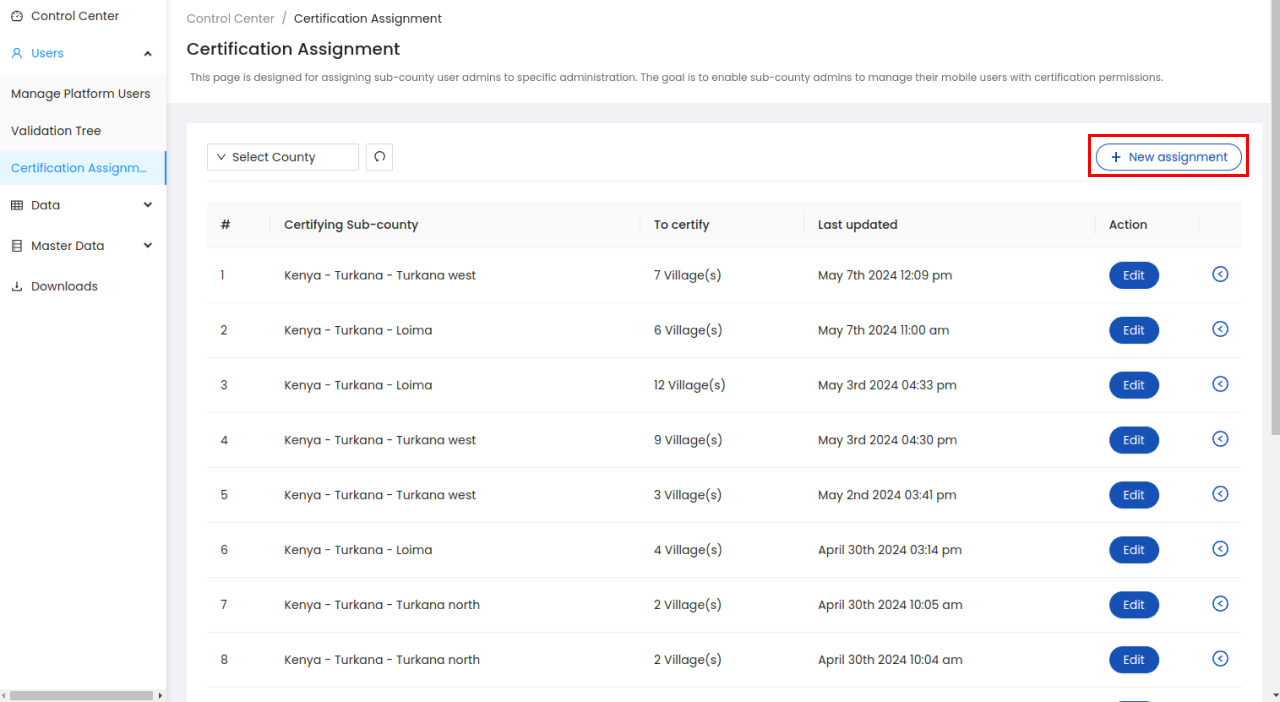Click '12 Village(s)' cell

tap(689, 385)
